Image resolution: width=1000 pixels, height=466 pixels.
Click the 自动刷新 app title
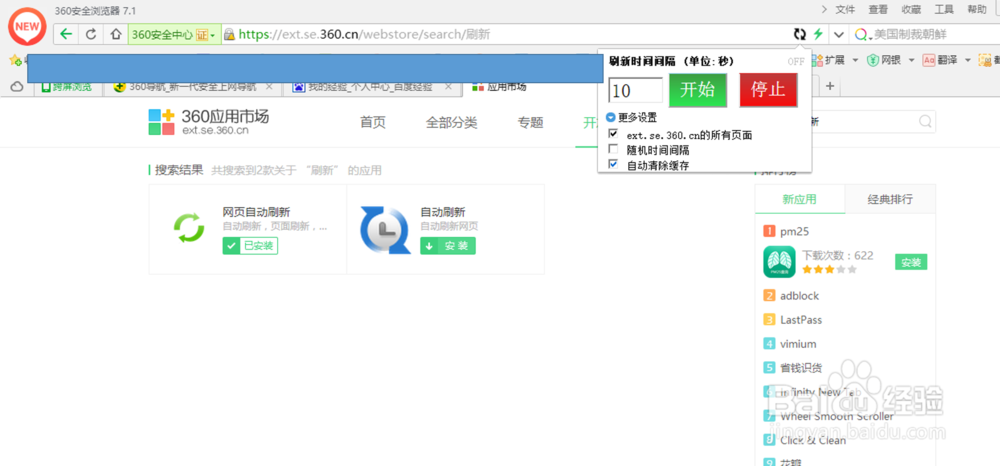click(443, 212)
